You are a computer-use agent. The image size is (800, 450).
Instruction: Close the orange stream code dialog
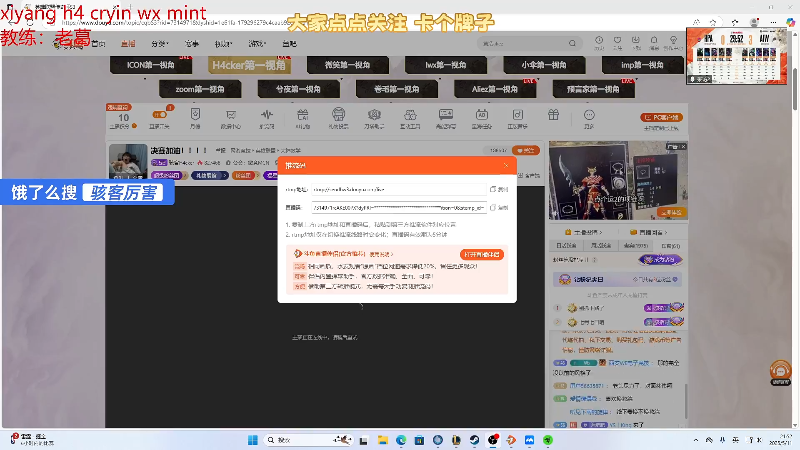506,165
